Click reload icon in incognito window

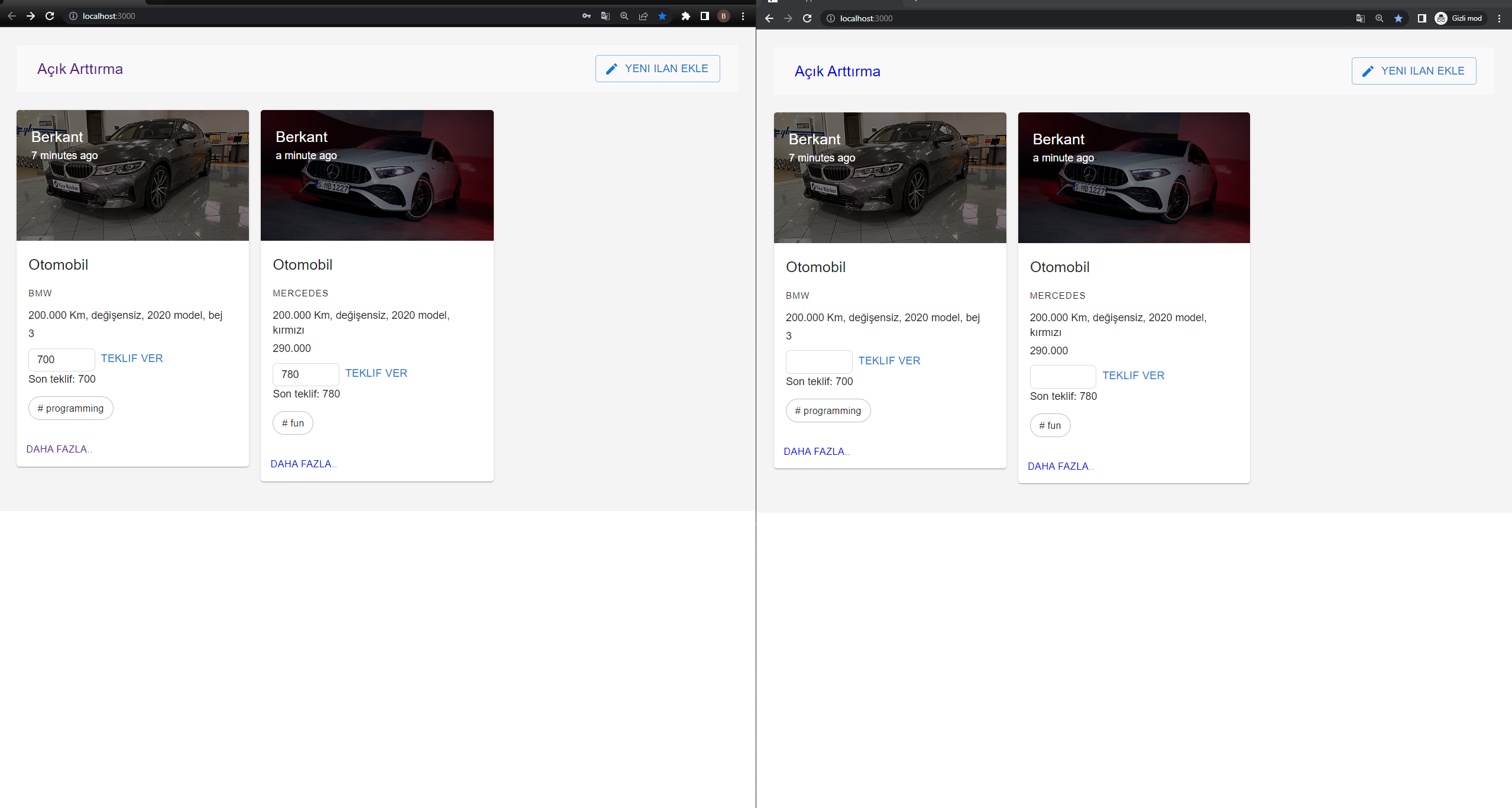click(x=807, y=18)
